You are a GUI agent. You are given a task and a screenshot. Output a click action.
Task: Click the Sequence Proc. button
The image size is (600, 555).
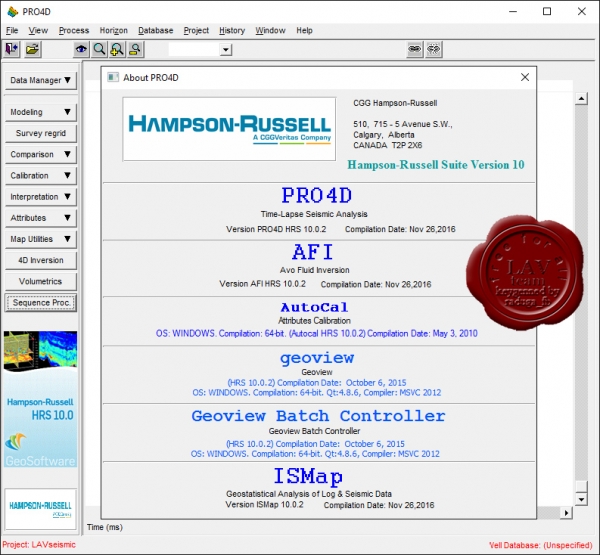(x=41, y=303)
